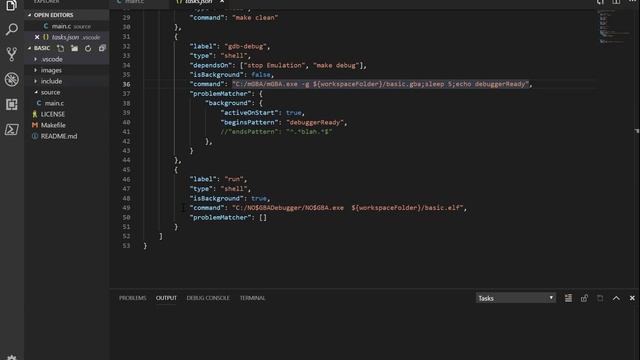
Task: Click the commented endsPattern line
Action: coord(276,132)
